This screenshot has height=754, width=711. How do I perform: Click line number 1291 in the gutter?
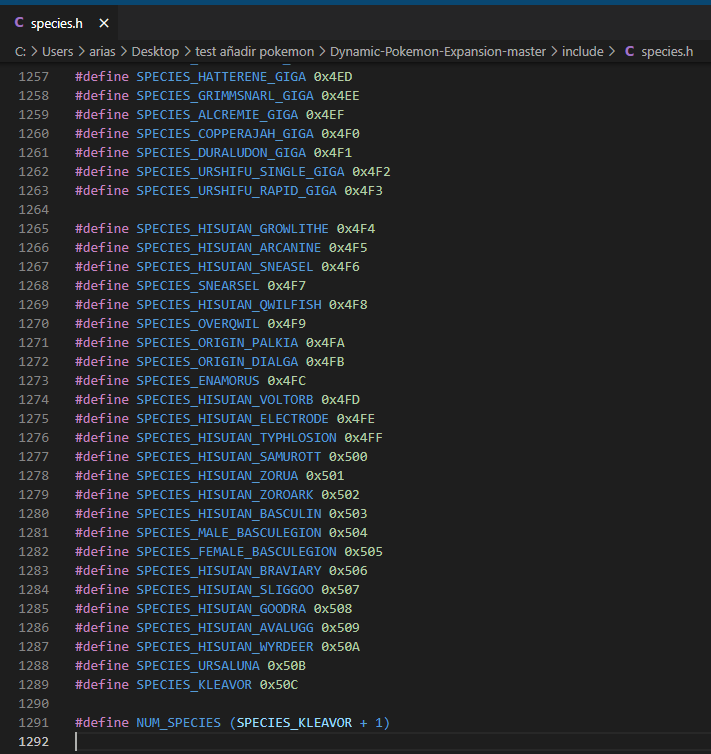click(33, 723)
